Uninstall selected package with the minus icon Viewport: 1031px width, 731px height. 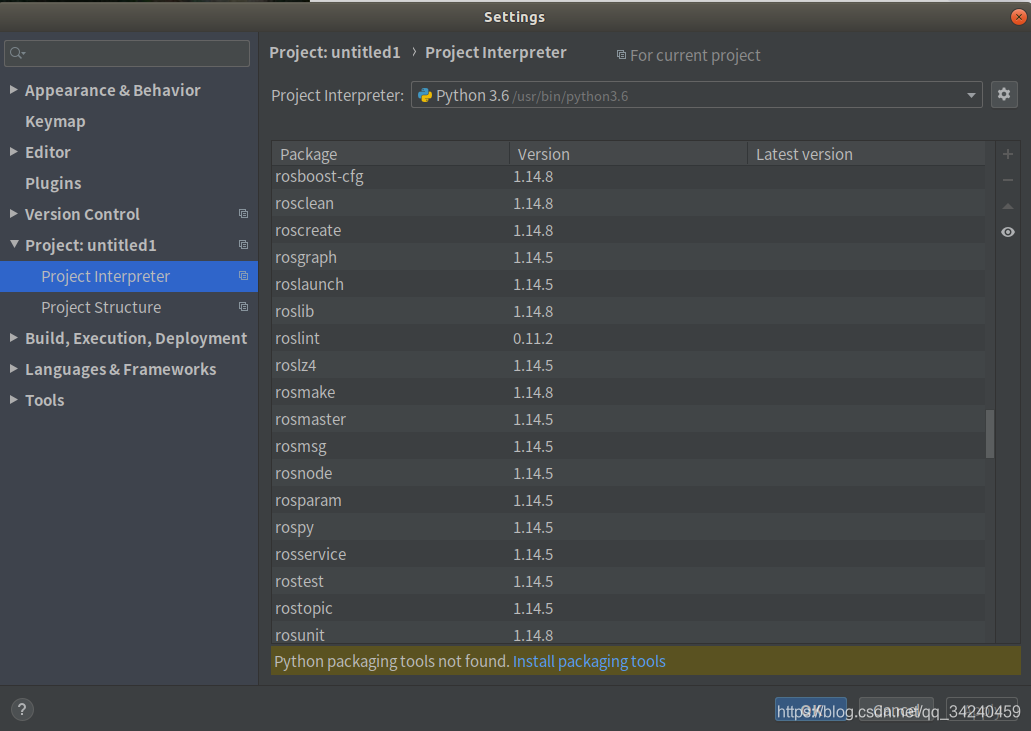[x=1008, y=180]
